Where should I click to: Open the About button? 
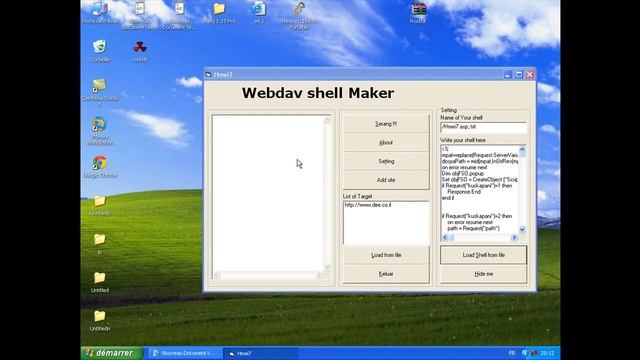point(386,142)
